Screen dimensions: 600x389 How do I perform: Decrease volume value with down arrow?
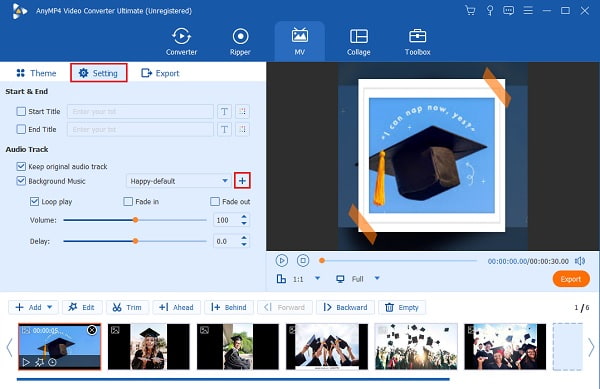click(x=244, y=223)
